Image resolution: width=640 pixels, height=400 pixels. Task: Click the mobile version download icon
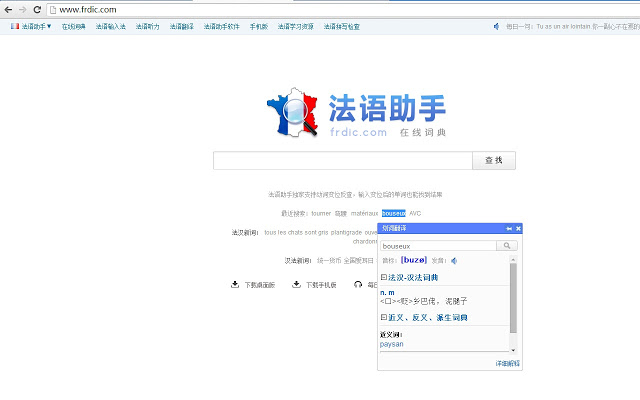(296, 284)
